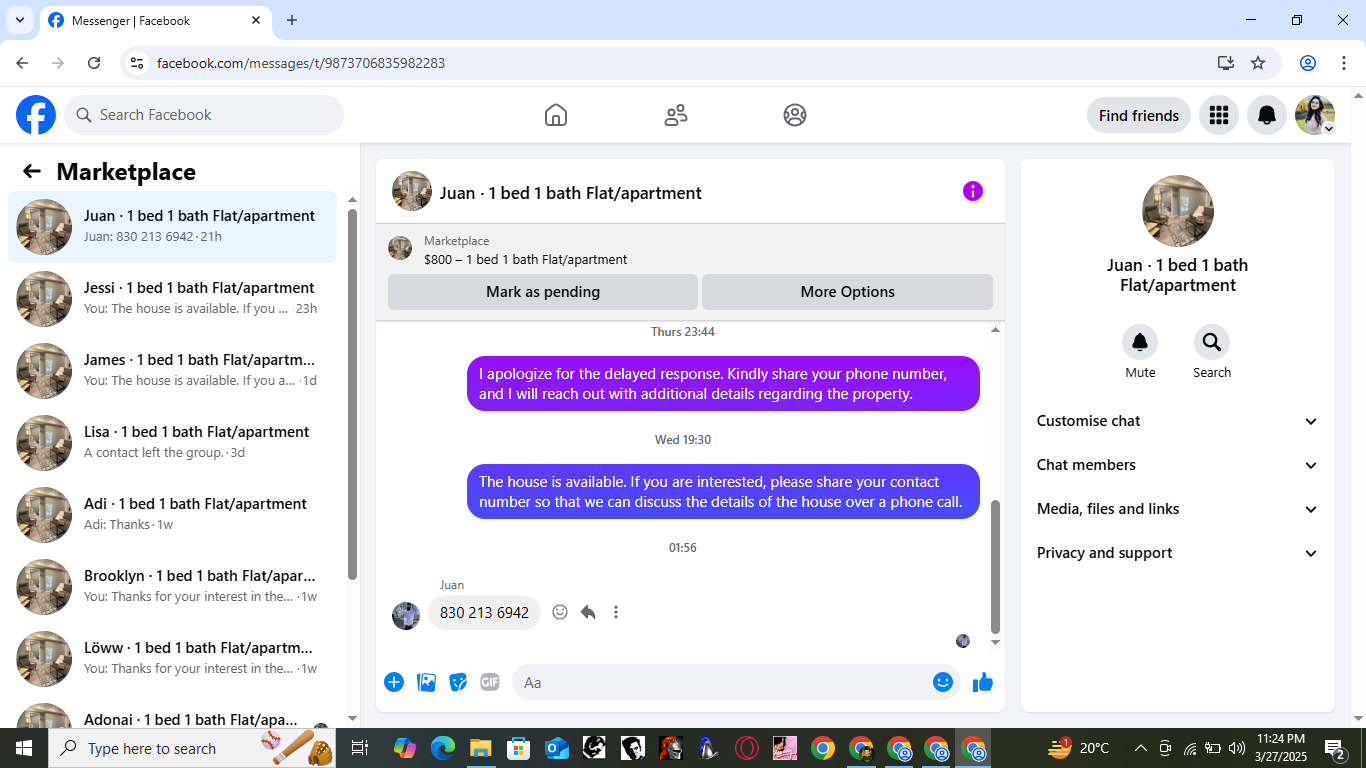Expand the Privacy and support section
Viewport: 1366px width, 768px height.
[1178, 553]
